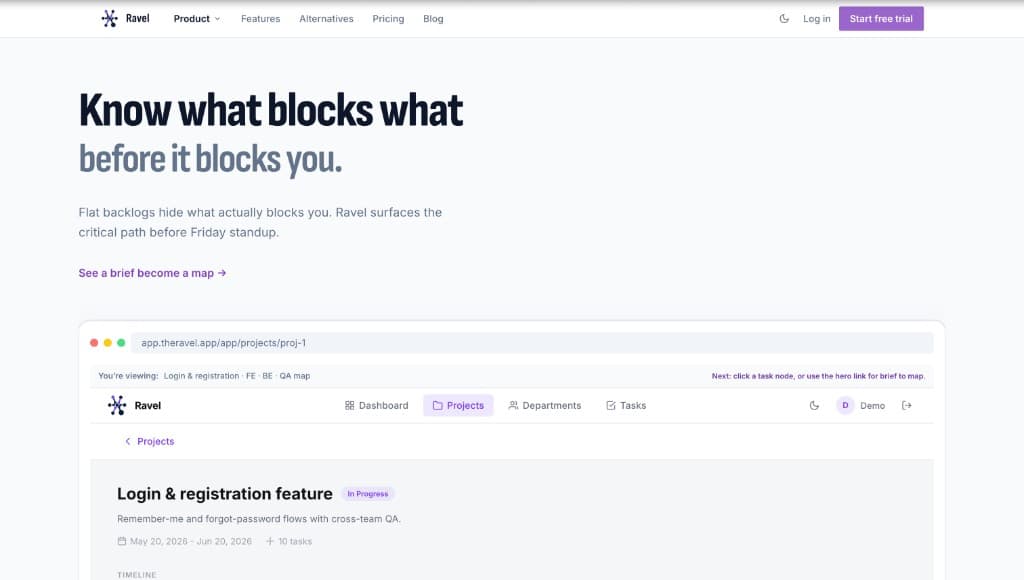Click the '10 tasks' count
This screenshot has width=1024, height=580.
(295, 541)
